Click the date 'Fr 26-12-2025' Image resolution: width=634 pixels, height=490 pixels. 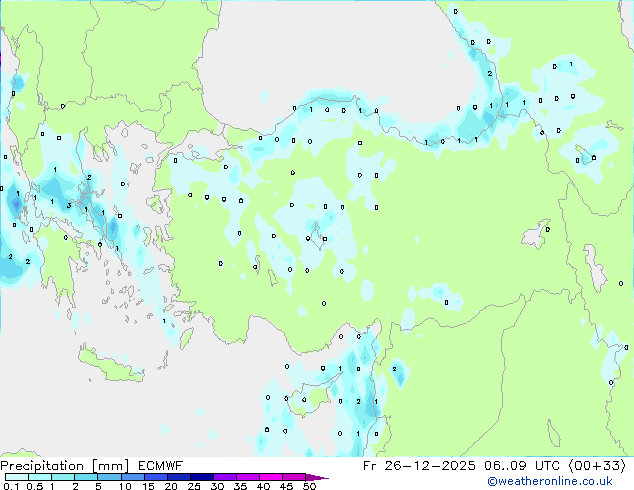coord(419,466)
